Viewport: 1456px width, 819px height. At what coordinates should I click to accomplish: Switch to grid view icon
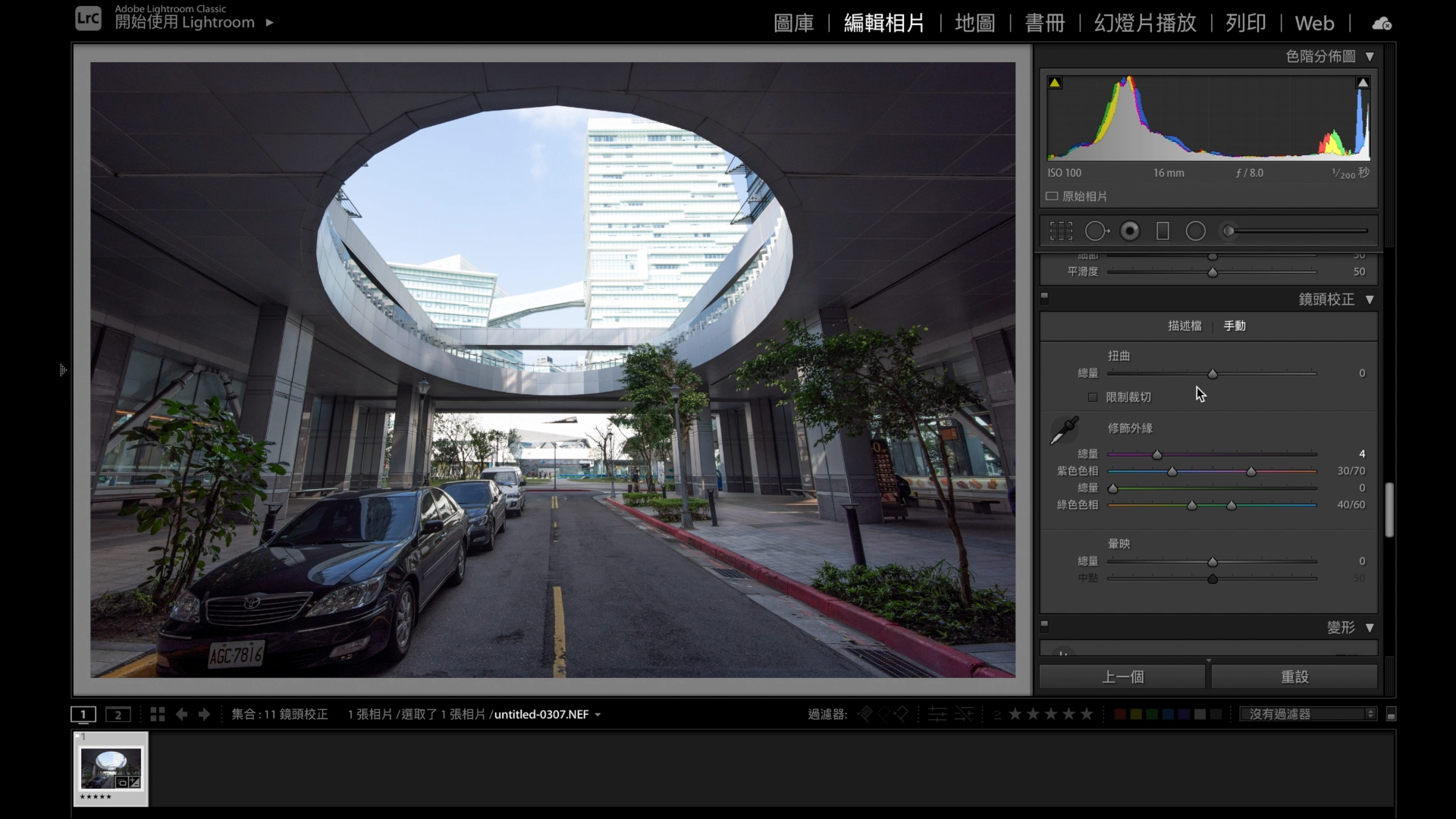(x=158, y=714)
